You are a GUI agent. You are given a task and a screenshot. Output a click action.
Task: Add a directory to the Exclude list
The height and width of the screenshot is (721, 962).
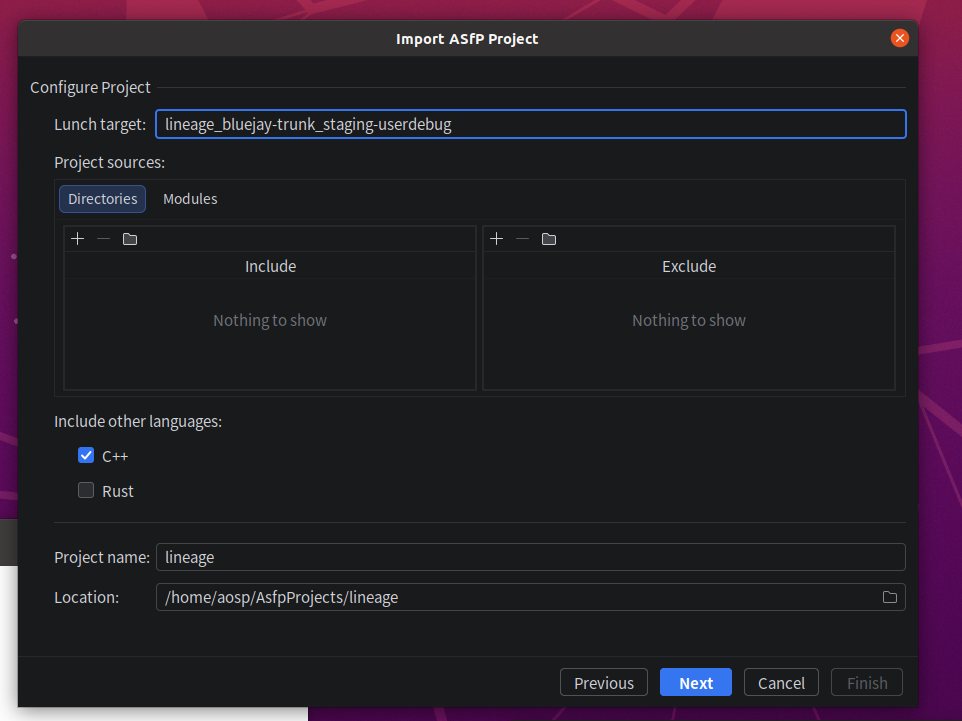coord(497,239)
